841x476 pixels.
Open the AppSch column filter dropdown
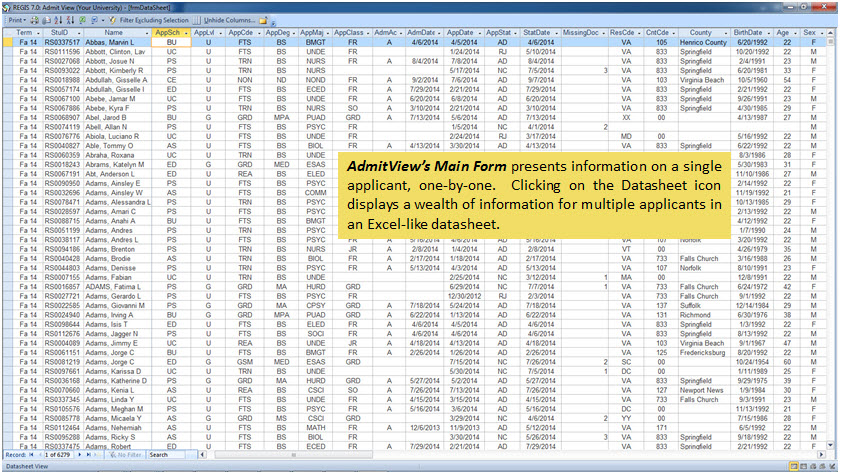coord(186,33)
